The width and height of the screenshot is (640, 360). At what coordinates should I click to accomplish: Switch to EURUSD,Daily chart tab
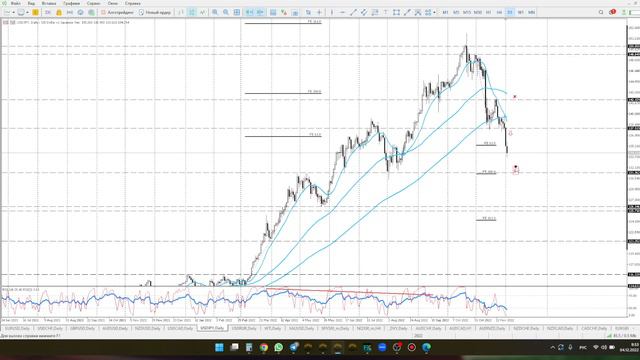pos(17,328)
